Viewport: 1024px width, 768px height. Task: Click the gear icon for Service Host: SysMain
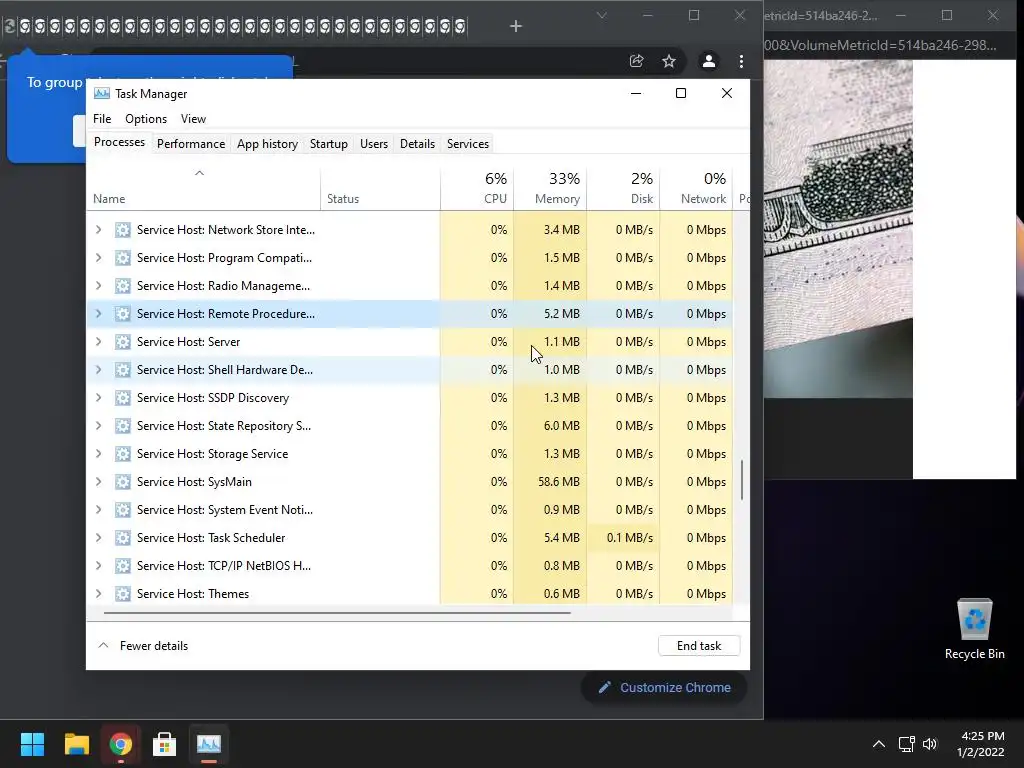tap(123, 482)
